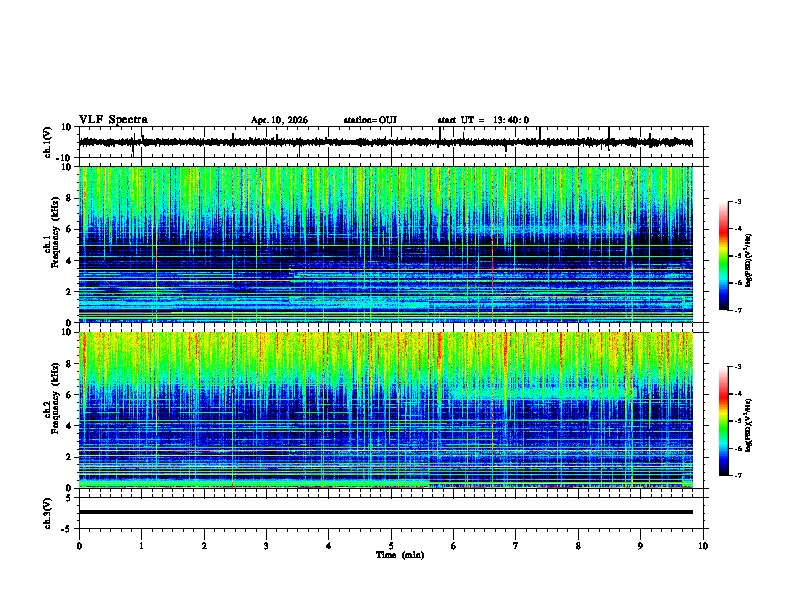Click the time axis tick label "7"

pyautogui.click(x=516, y=546)
